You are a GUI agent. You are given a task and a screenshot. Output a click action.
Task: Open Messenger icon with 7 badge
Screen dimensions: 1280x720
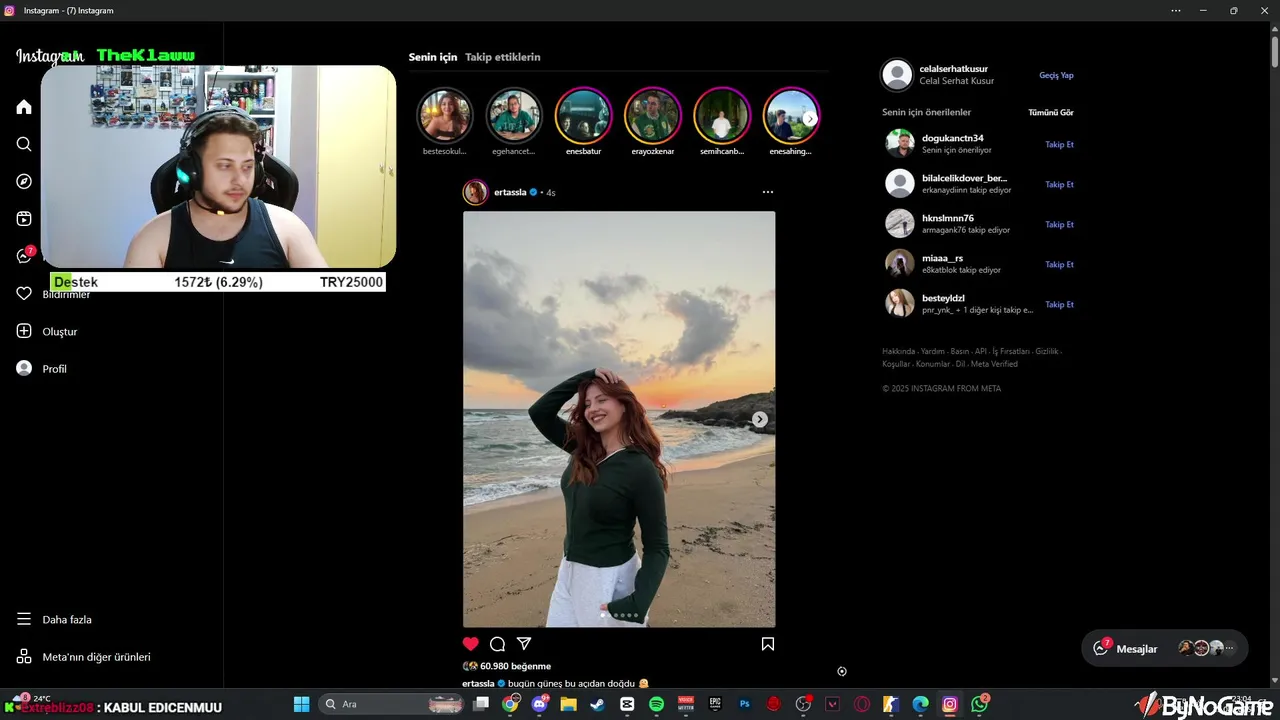(x=24, y=256)
